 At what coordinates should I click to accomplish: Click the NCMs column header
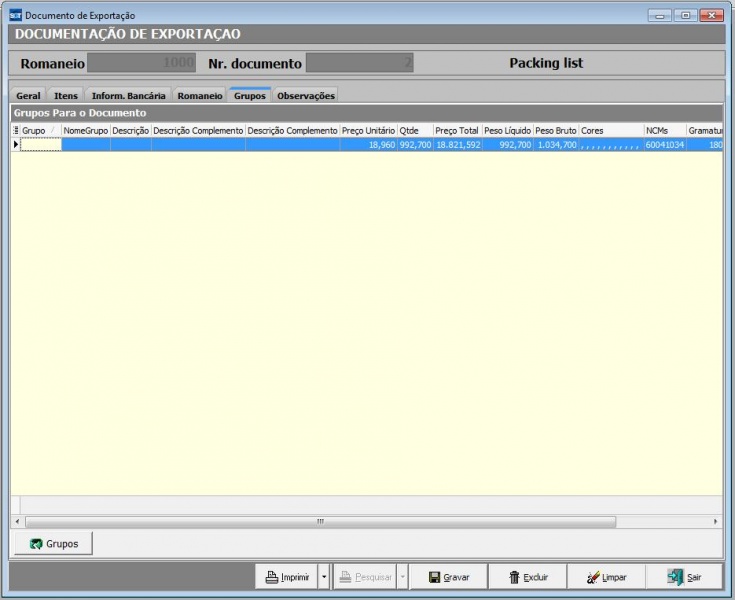pyautogui.click(x=664, y=130)
